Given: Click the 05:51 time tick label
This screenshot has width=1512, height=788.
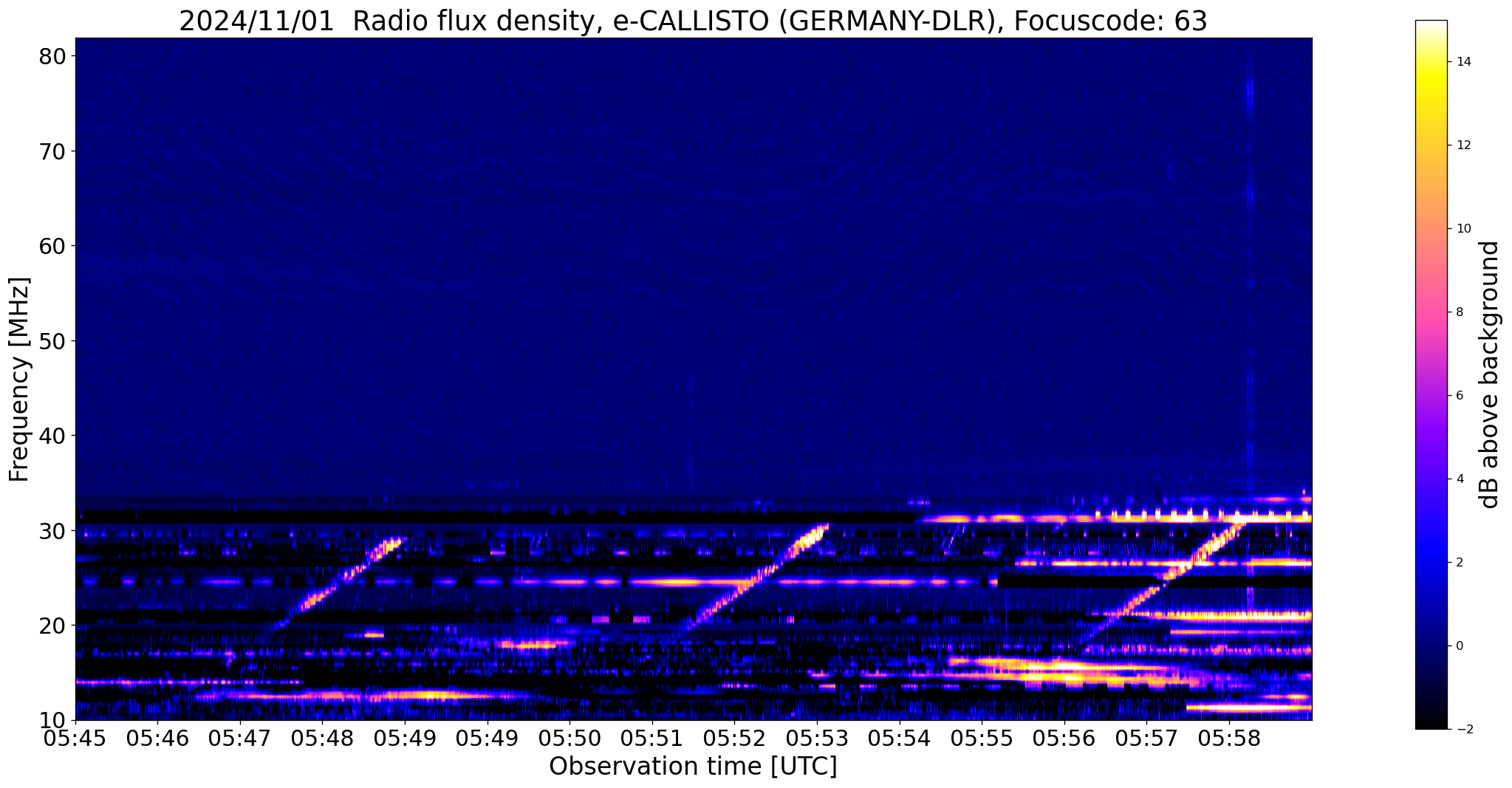Looking at the screenshot, I should coord(652,739).
